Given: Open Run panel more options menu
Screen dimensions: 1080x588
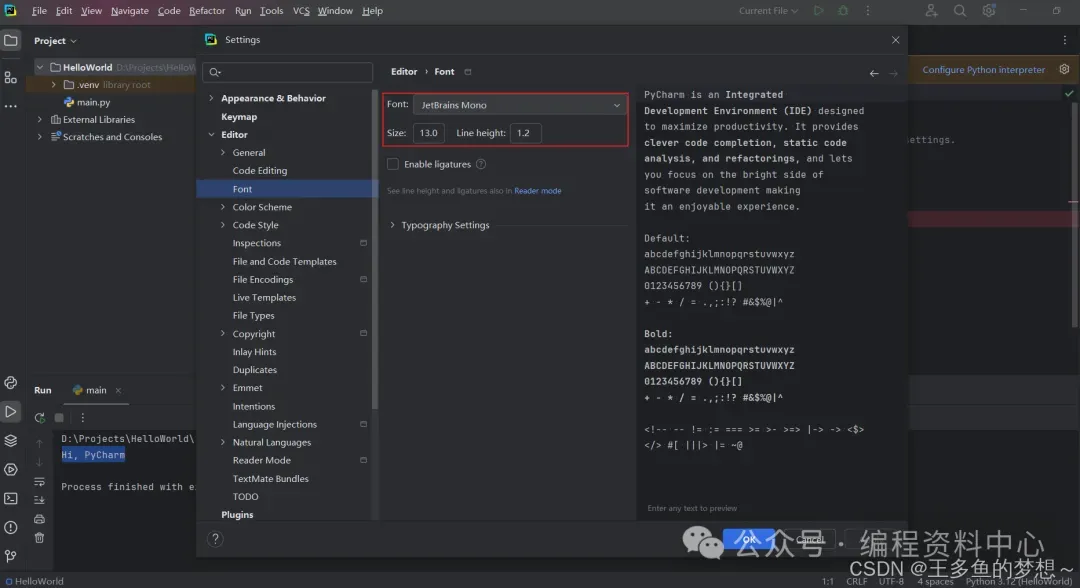Looking at the screenshot, I should click(x=83, y=418).
